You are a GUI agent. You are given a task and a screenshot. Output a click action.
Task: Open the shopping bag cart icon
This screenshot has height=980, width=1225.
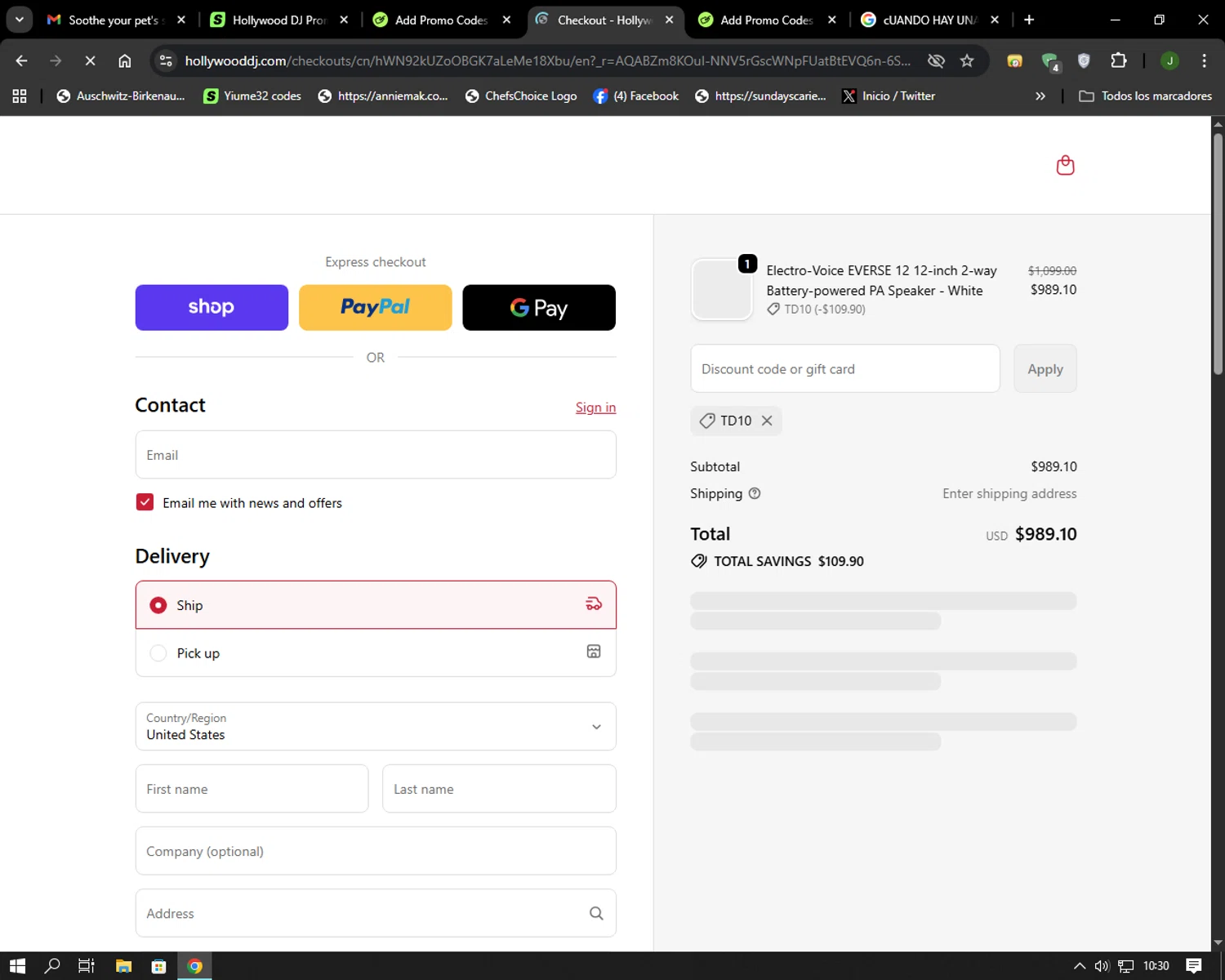click(x=1065, y=166)
